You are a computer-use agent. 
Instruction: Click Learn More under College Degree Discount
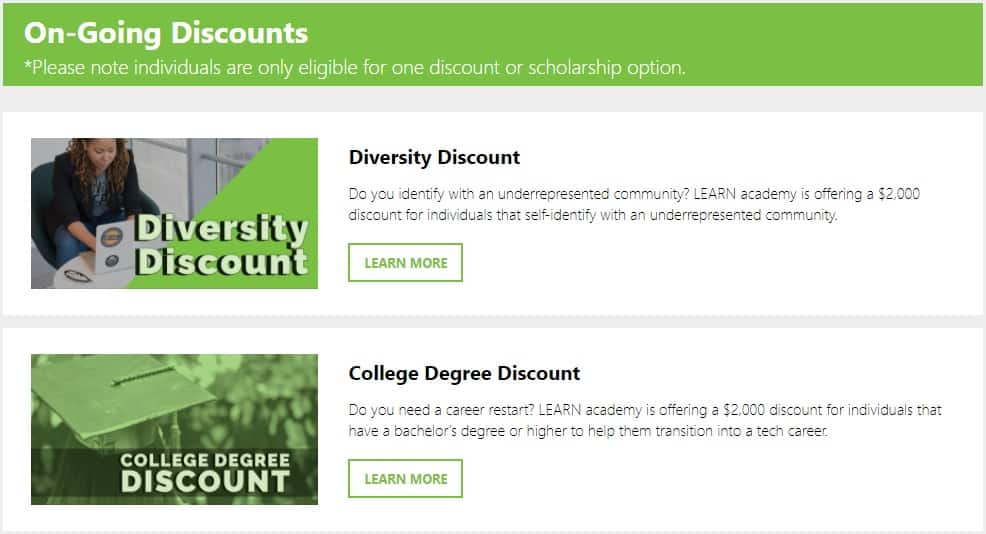click(406, 479)
